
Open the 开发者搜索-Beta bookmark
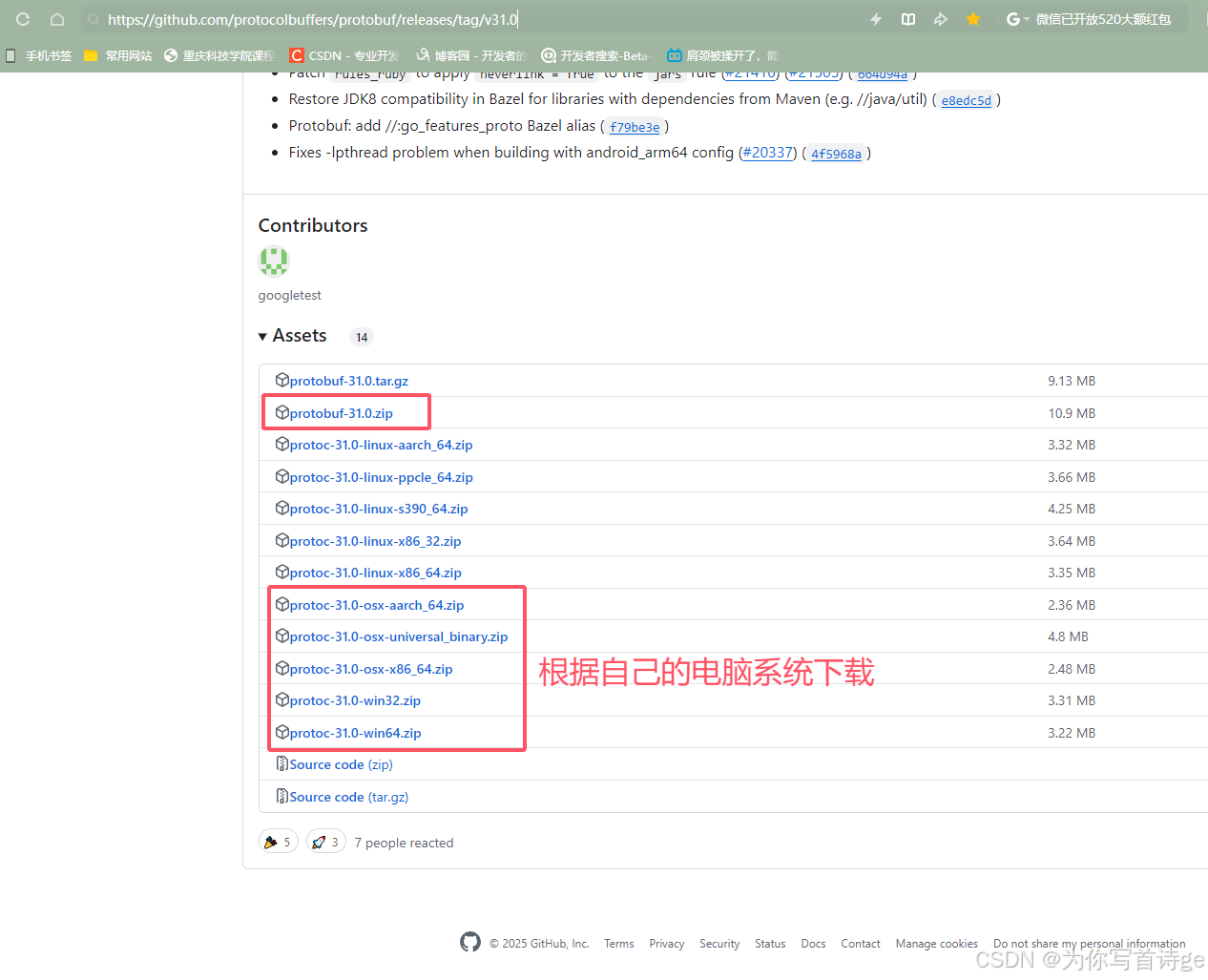click(596, 55)
